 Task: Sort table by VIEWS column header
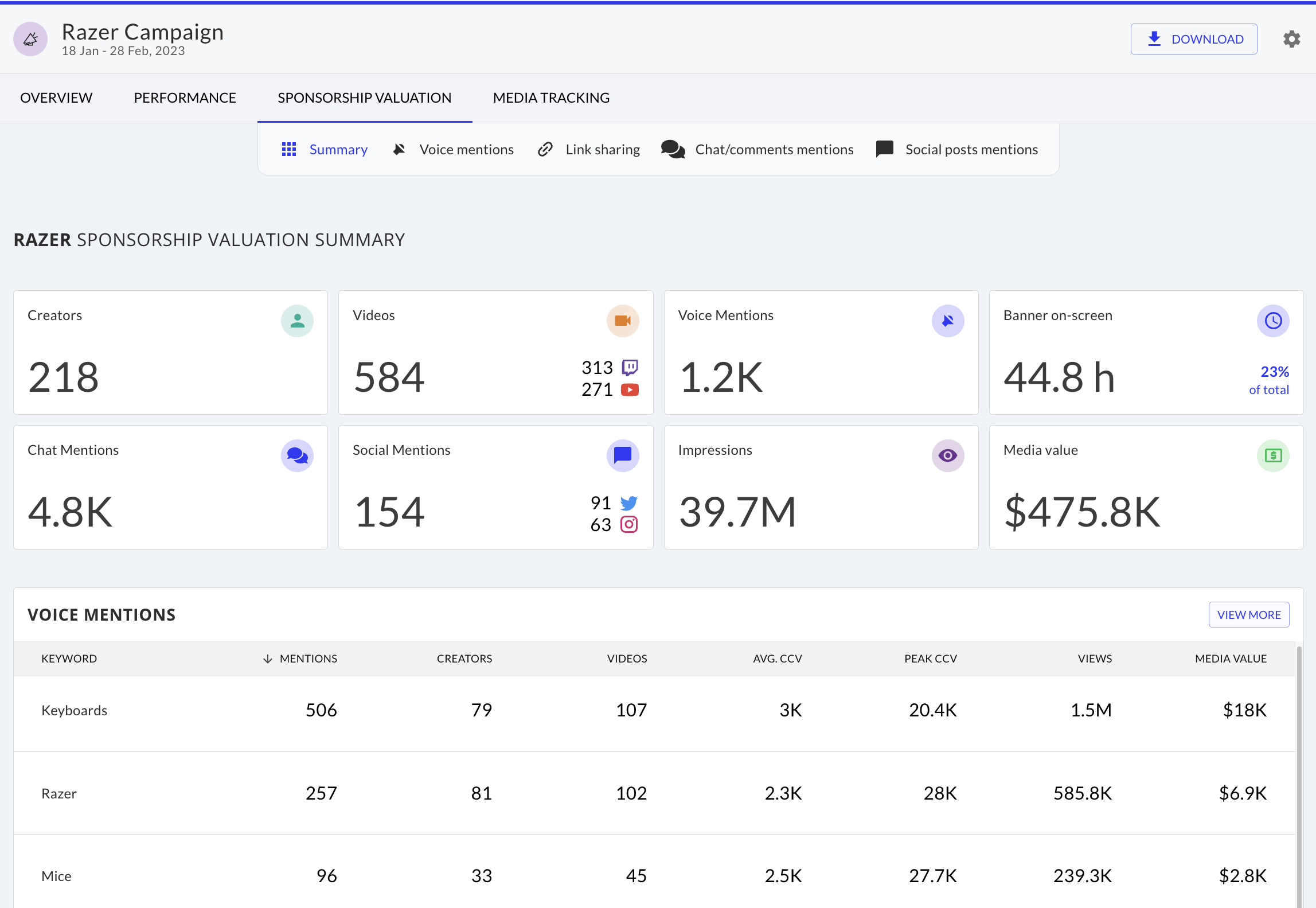[1095, 659]
